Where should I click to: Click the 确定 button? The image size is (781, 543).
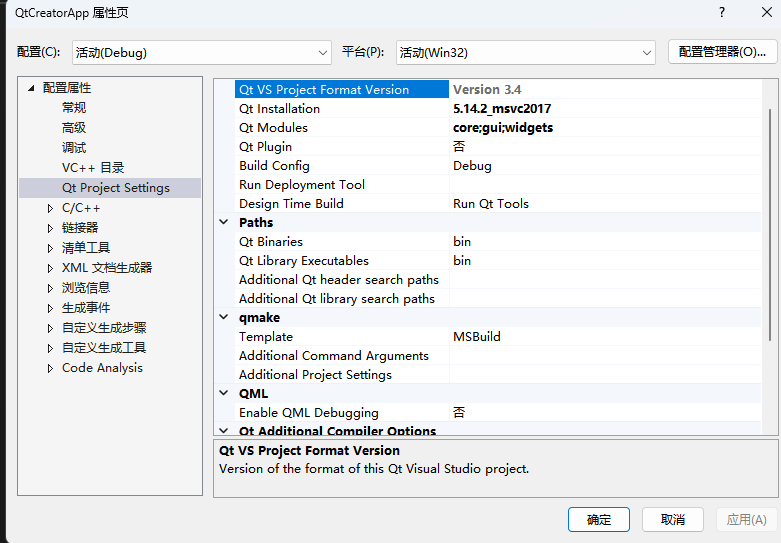[599, 520]
